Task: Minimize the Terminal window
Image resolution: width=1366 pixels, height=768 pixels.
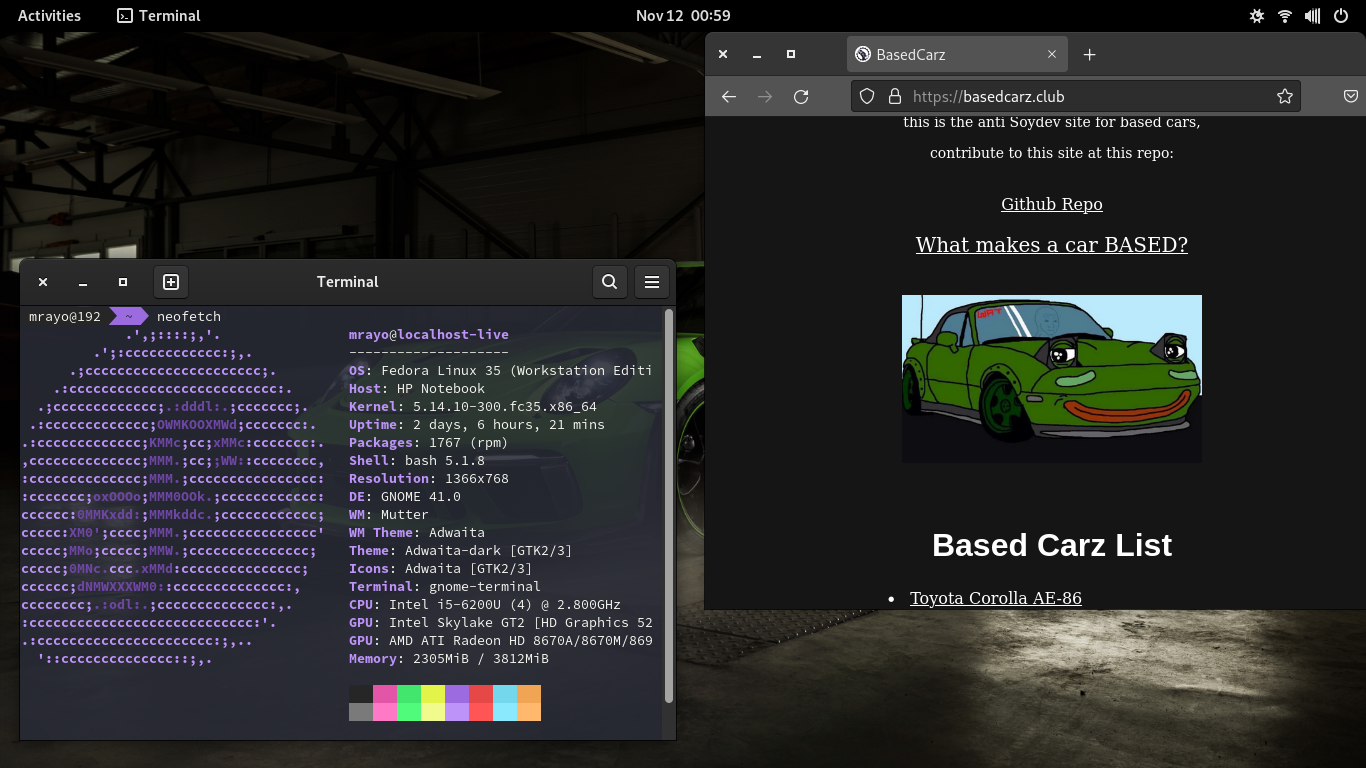Action: click(x=83, y=282)
